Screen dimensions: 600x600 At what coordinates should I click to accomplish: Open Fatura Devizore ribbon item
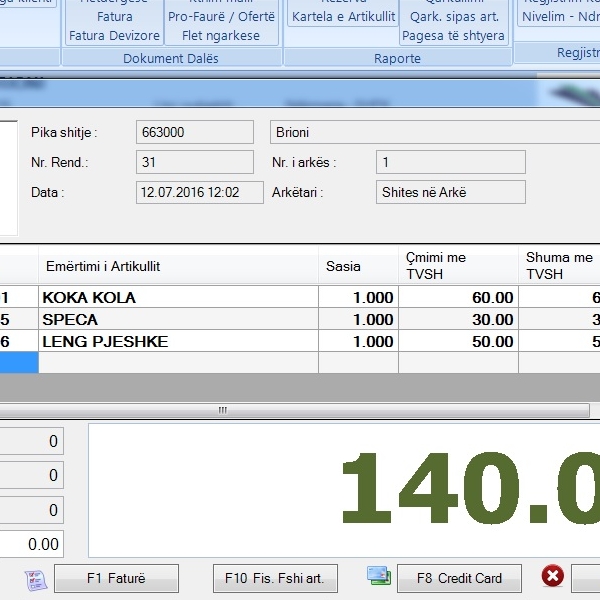(114, 36)
